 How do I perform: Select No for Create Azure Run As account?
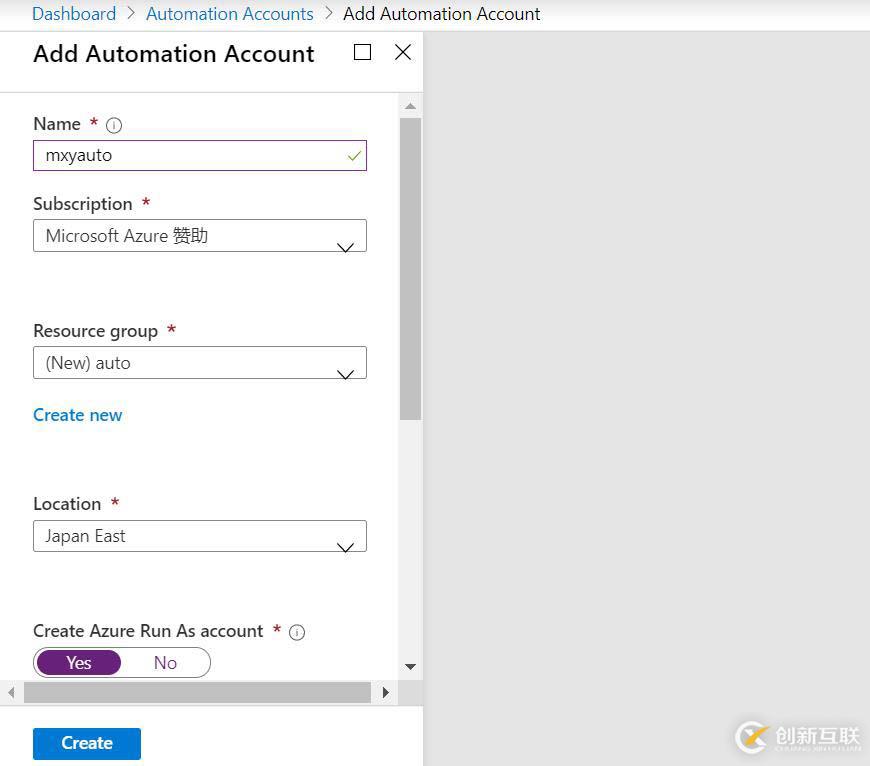[165, 663]
